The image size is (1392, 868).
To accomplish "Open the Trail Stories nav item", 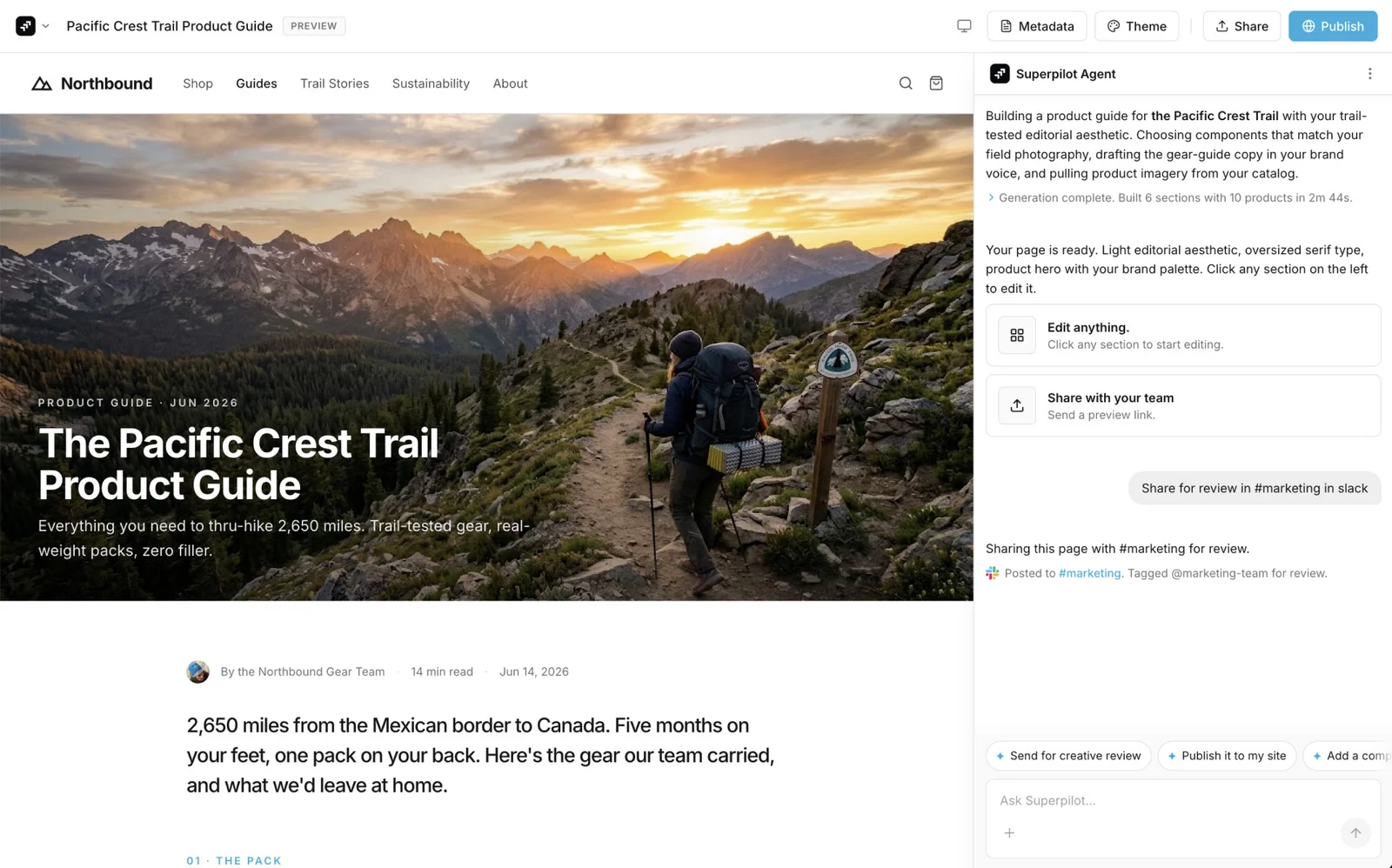I will (334, 83).
